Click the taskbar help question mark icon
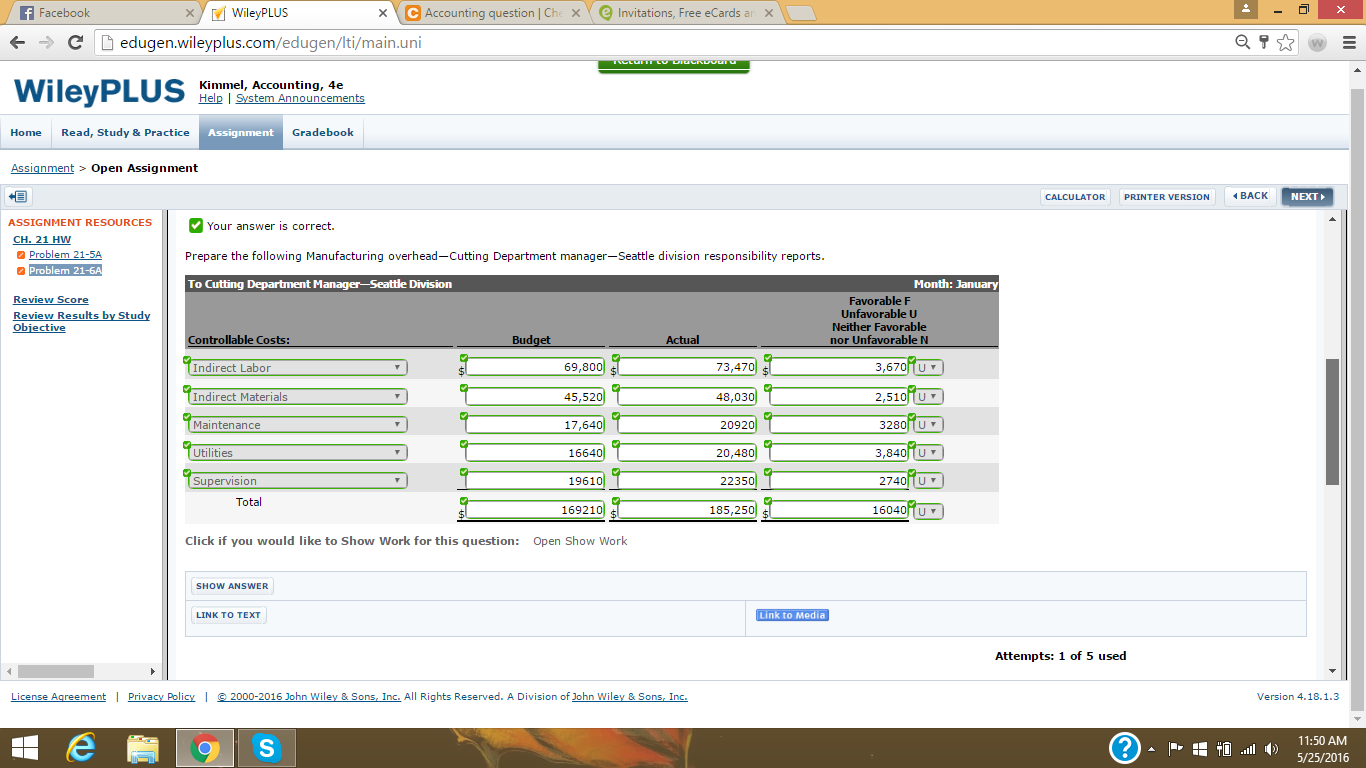Image resolution: width=1366 pixels, height=768 pixels. 1125,748
